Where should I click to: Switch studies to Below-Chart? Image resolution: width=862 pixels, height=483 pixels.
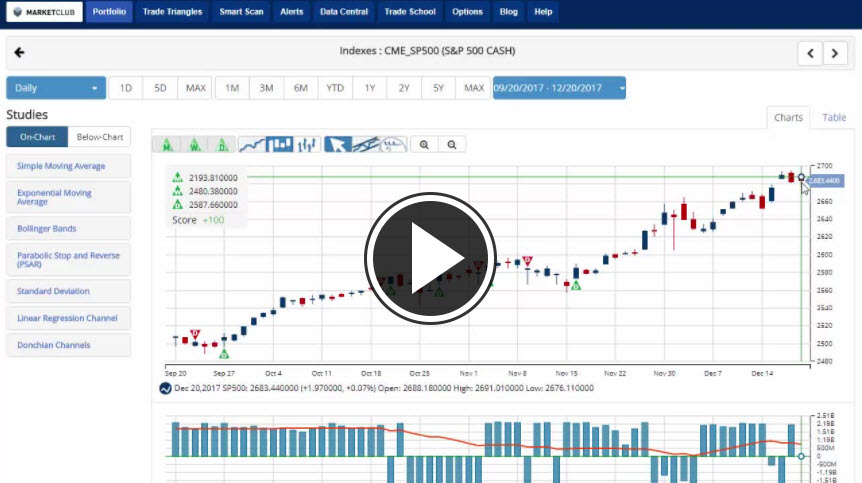pos(100,137)
